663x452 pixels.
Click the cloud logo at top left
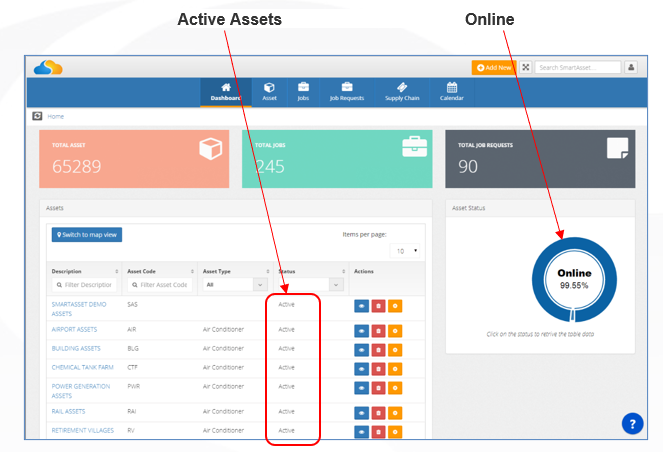pyautogui.click(x=48, y=67)
